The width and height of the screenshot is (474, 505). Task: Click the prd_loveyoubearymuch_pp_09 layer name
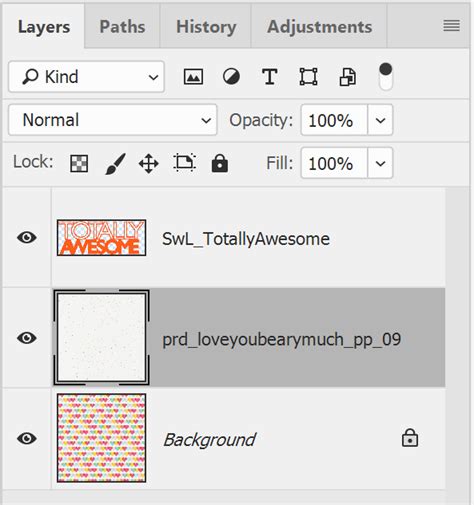click(282, 340)
